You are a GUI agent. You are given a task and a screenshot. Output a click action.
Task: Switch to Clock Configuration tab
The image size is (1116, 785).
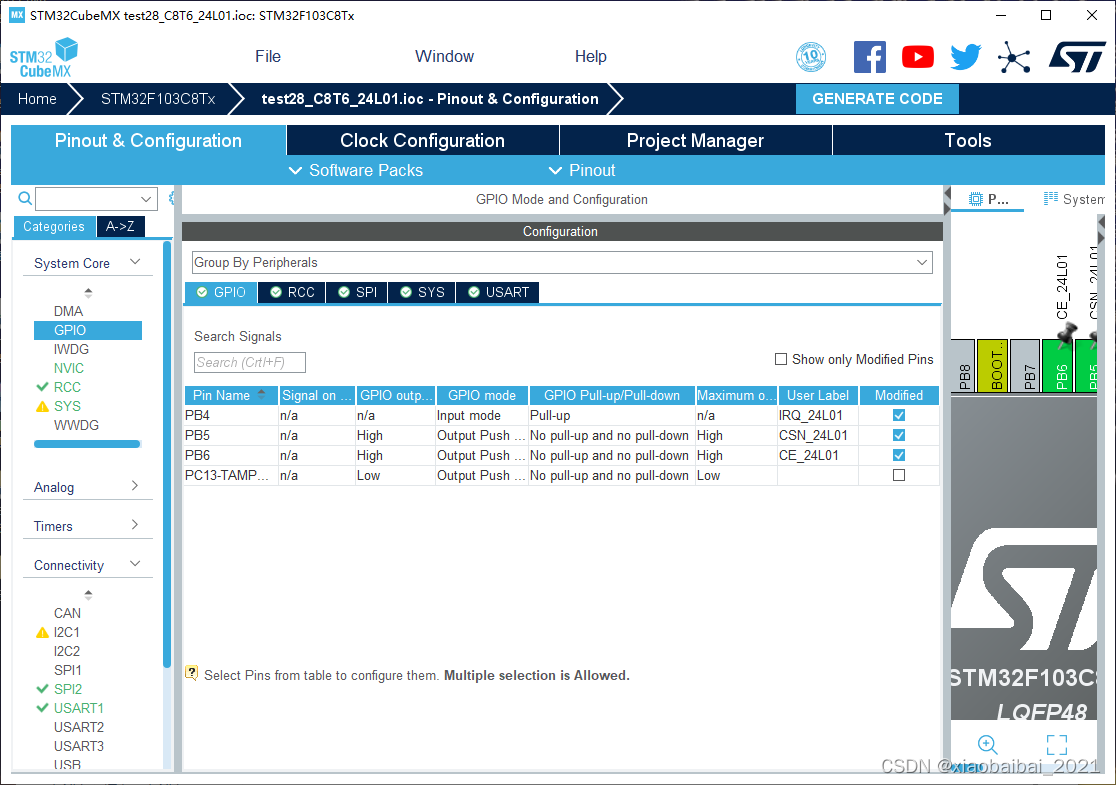click(423, 141)
